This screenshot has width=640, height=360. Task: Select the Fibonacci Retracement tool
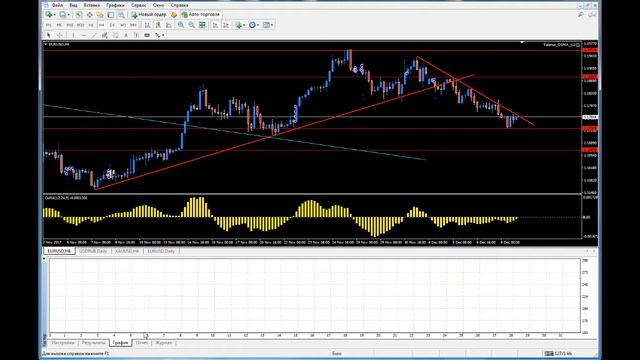coord(116,35)
